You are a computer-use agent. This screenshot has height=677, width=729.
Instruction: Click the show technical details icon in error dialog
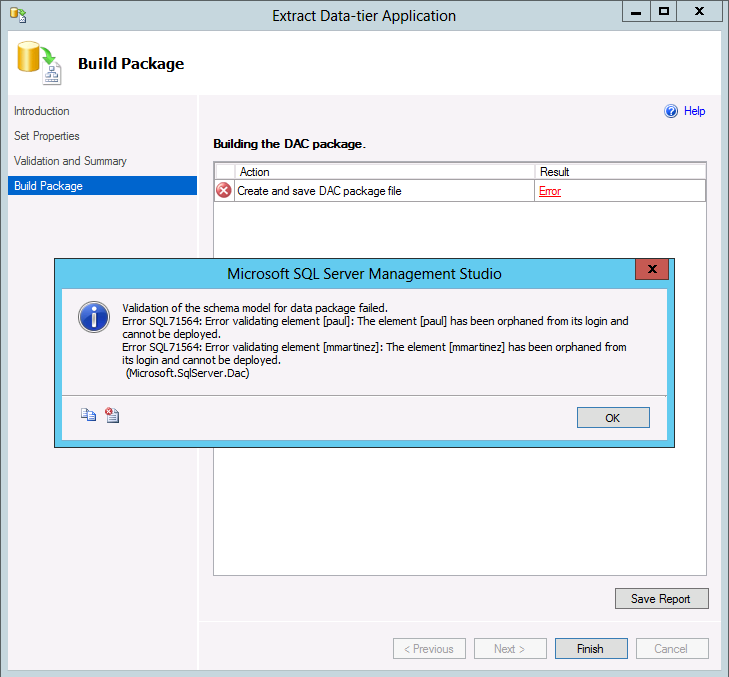(112, 415)
